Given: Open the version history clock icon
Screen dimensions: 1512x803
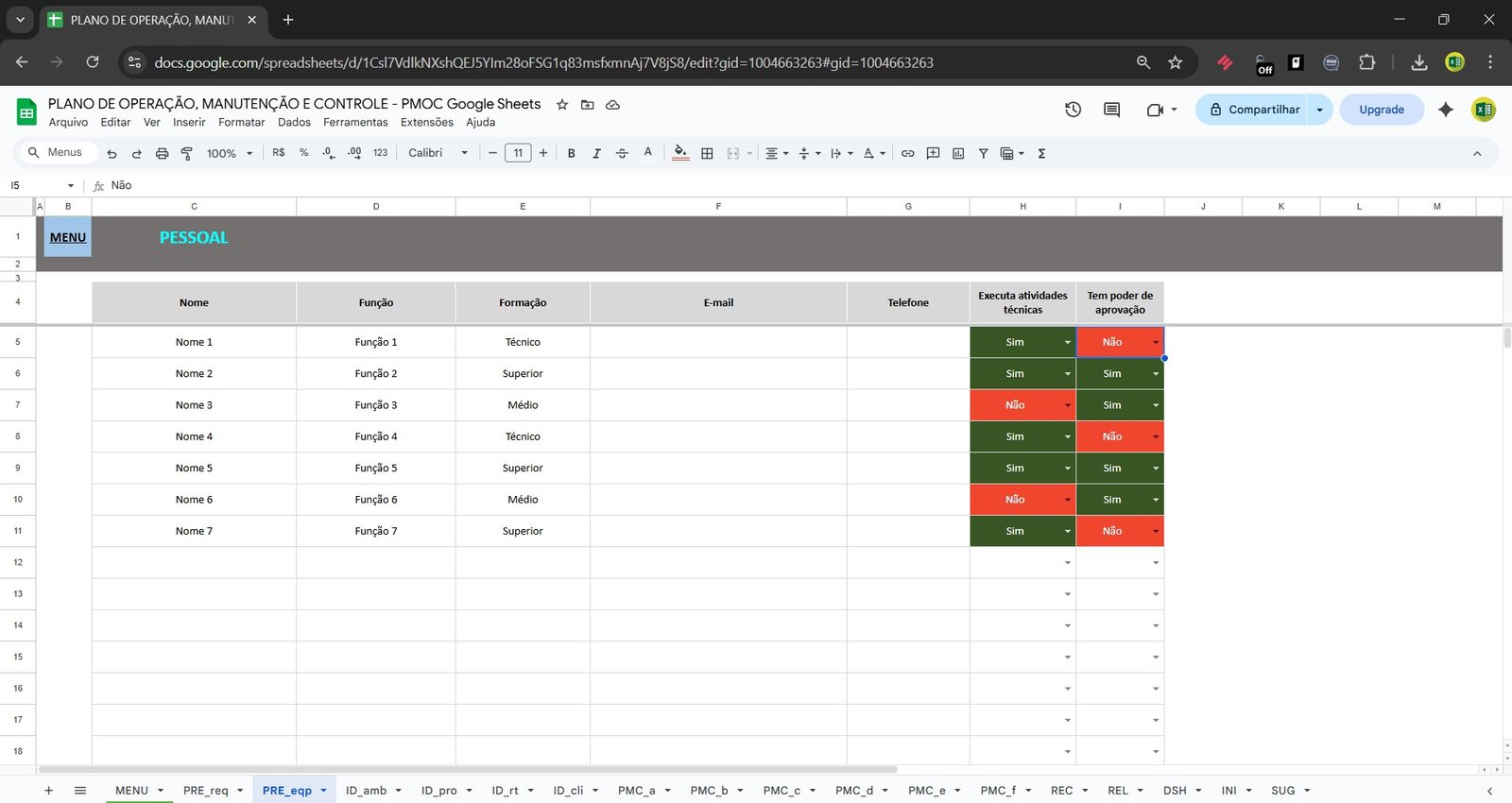Looking at the screenshot, I should pos(1073,110).
